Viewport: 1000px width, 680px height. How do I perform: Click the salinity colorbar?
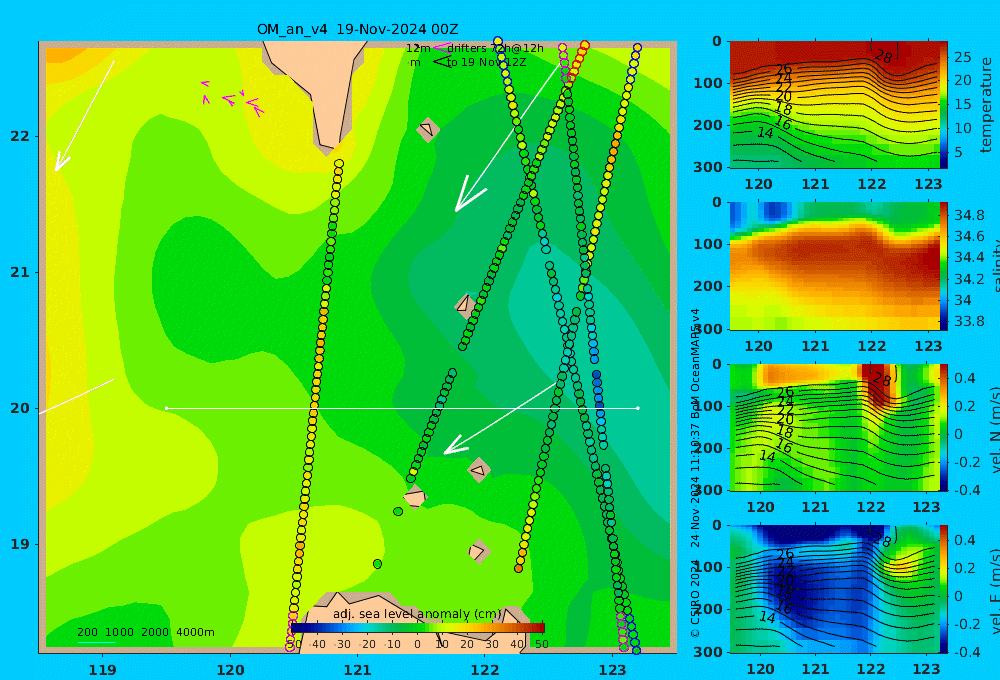tap(944, 265)
